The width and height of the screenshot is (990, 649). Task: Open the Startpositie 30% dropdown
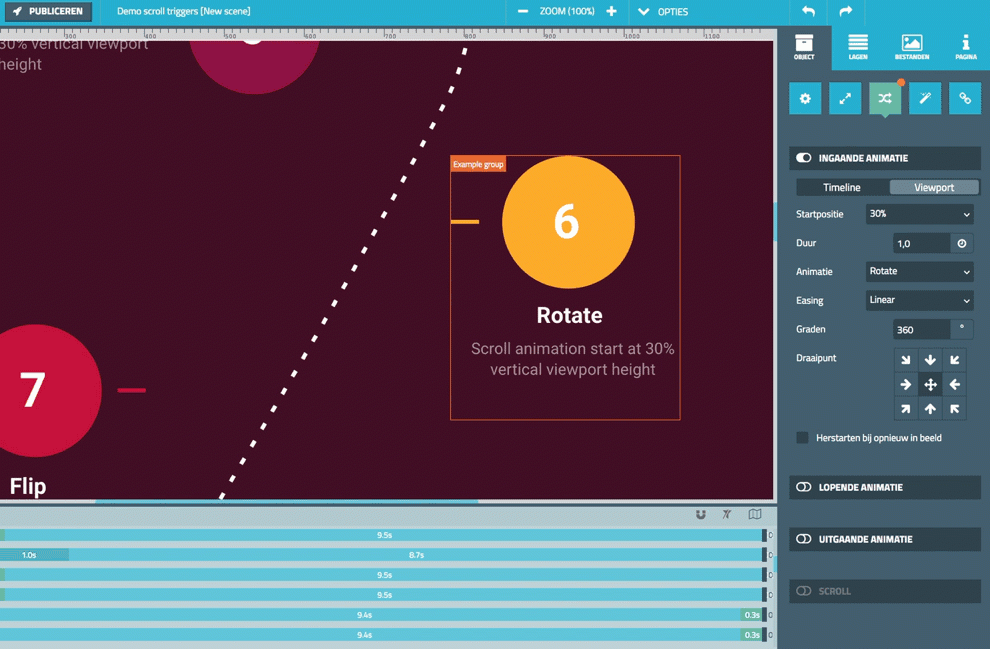[919, 214]
